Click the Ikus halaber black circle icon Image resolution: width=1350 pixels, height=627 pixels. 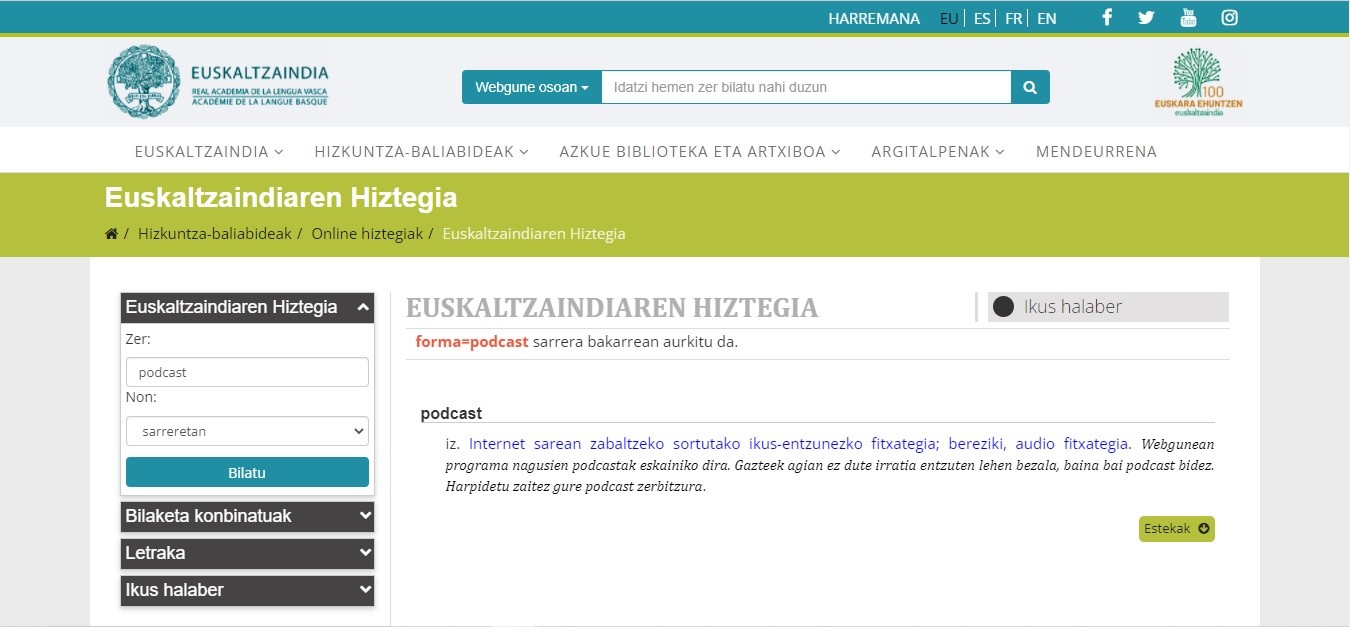coord(1003,307)
